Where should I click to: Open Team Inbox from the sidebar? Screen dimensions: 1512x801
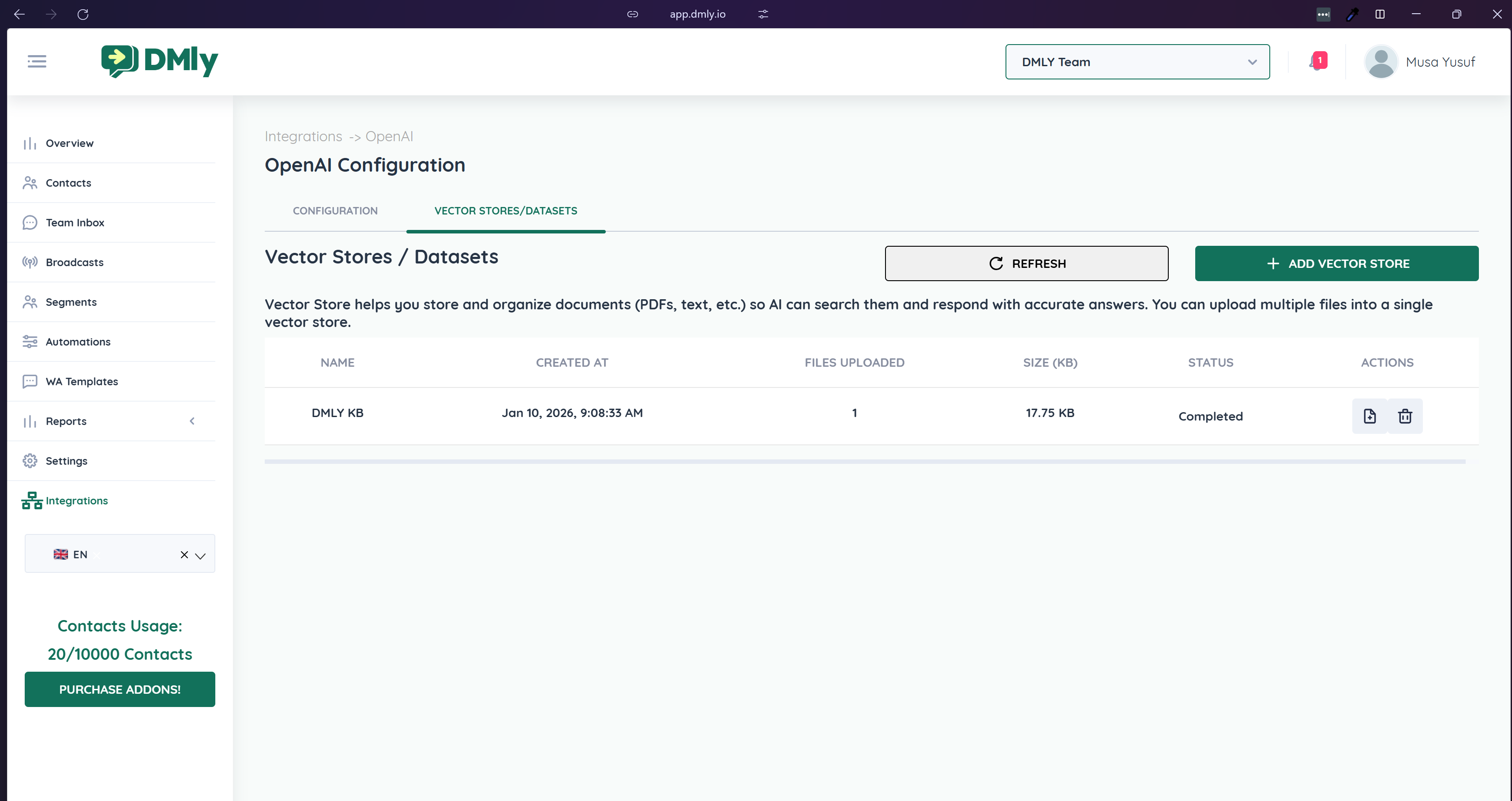tap(75, 222)
